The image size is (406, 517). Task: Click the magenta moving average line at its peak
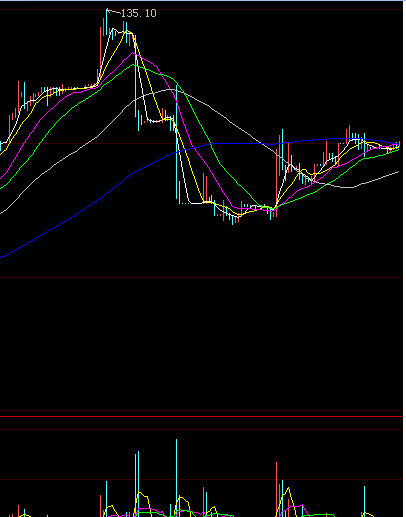(x=133, y=53)
